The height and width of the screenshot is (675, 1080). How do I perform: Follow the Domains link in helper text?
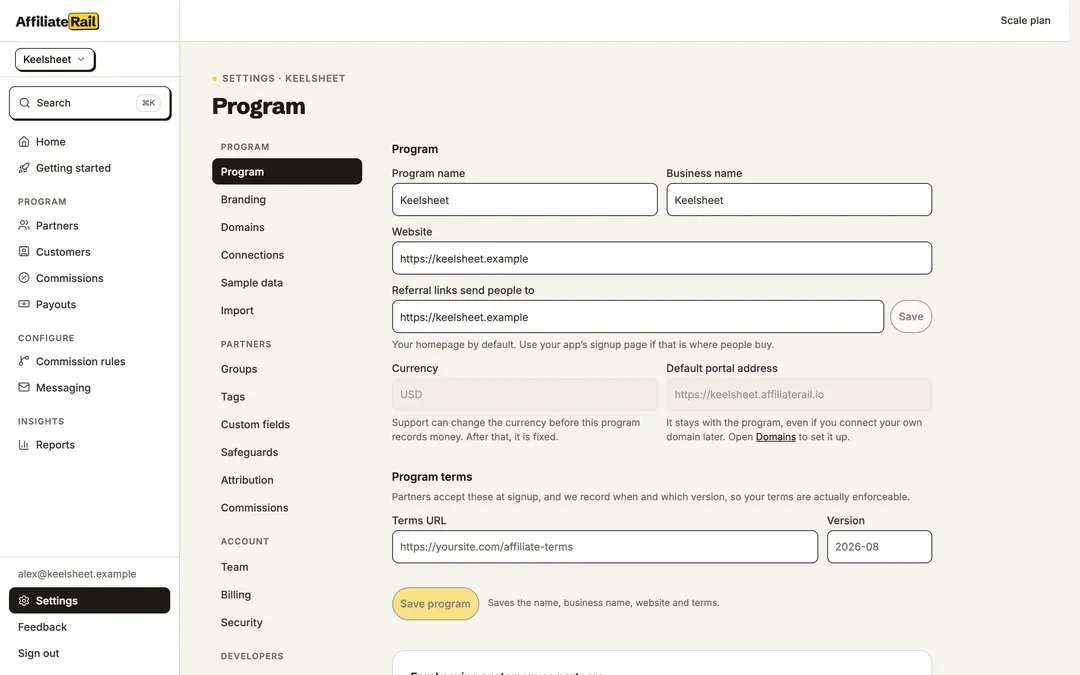tap(776, 437)
